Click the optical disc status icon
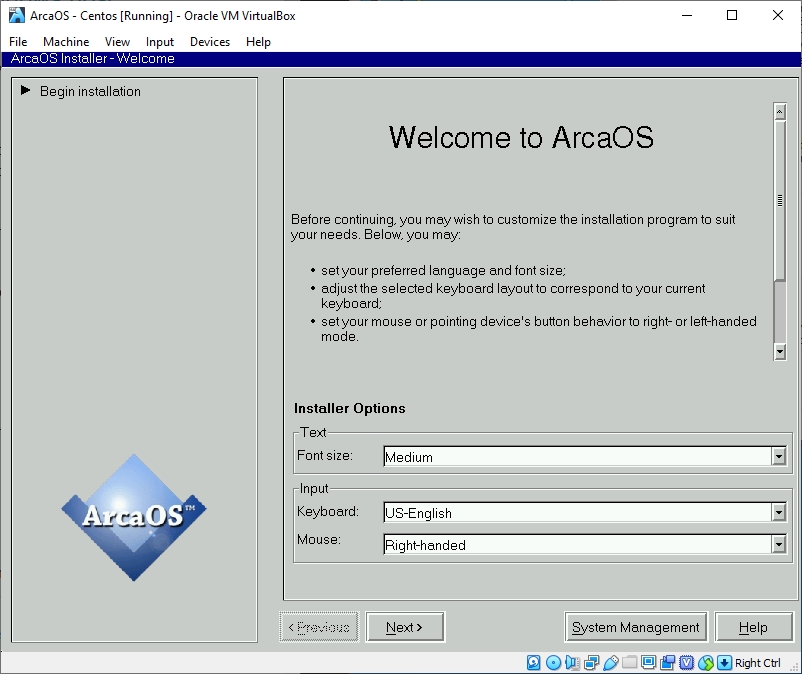The width and height of the screenshot is (802, 674). tap(553, 663)
